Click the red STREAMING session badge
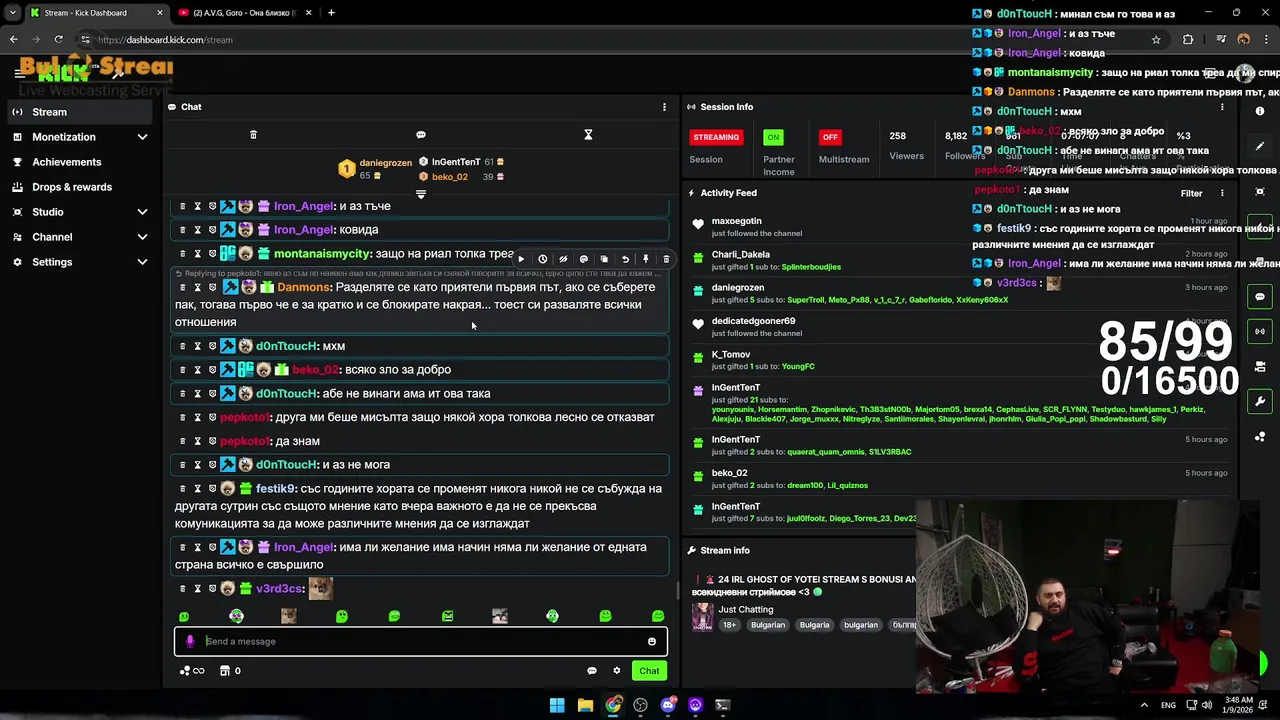1280x720 pixels. click(x=716, y=137)
